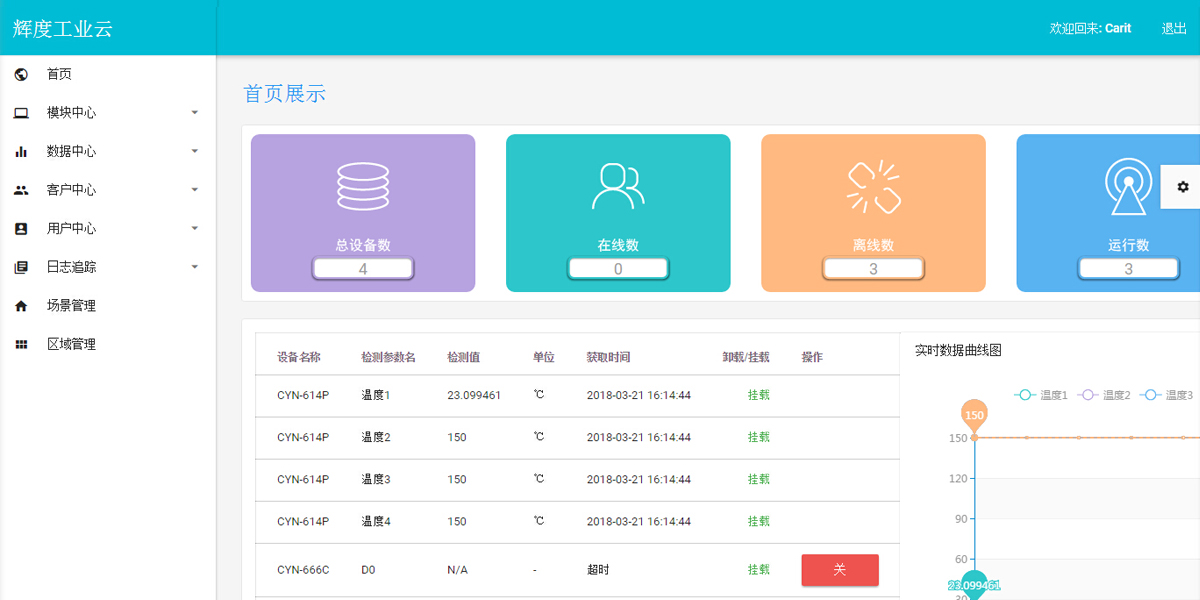
Task: Toggle the 温度2 legend series
Action: [1104, 395]
